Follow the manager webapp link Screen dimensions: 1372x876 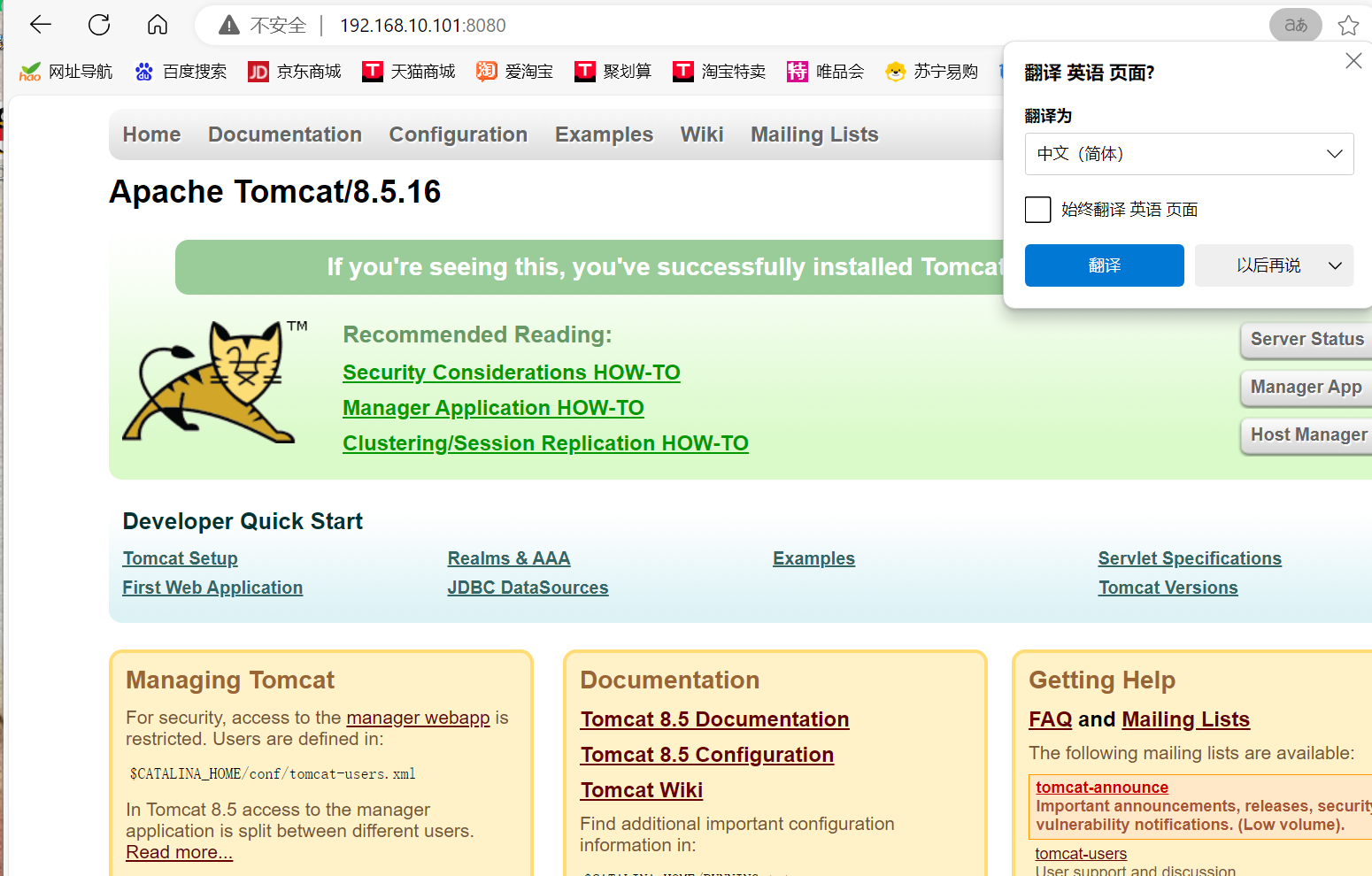click(x=418, y=718)
